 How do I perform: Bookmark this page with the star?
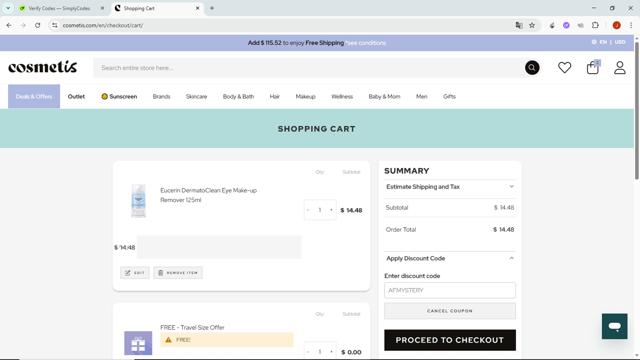[x=532, y=25]
